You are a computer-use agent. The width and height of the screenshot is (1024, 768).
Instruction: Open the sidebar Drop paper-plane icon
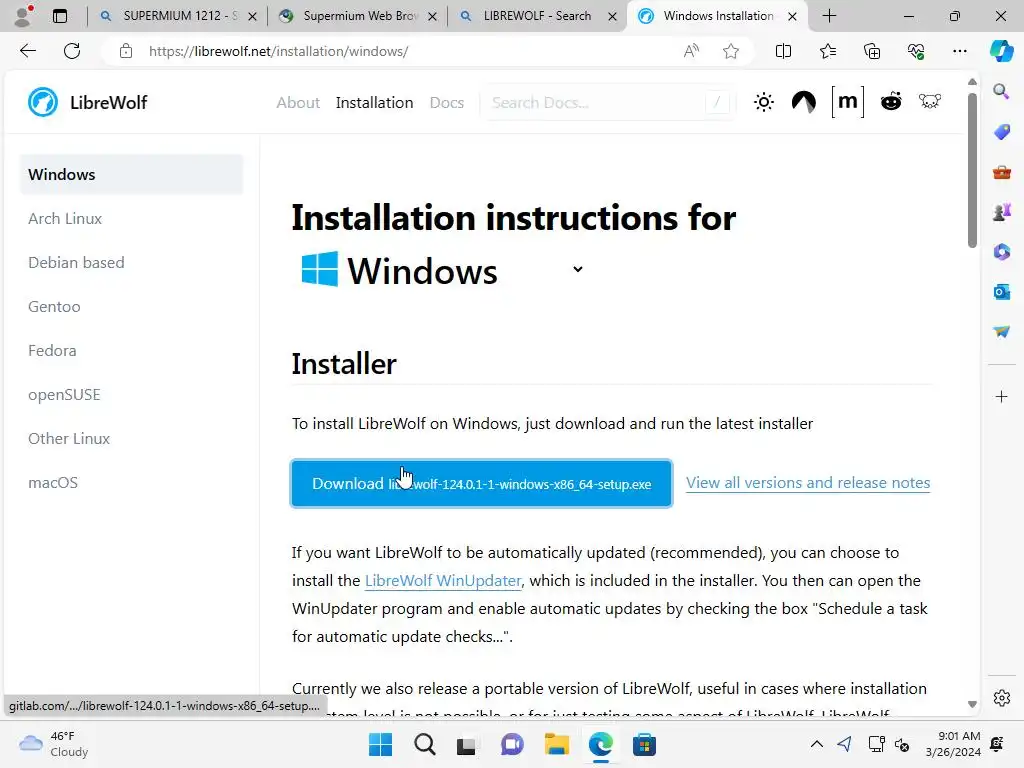click(x=1001, y=332)
